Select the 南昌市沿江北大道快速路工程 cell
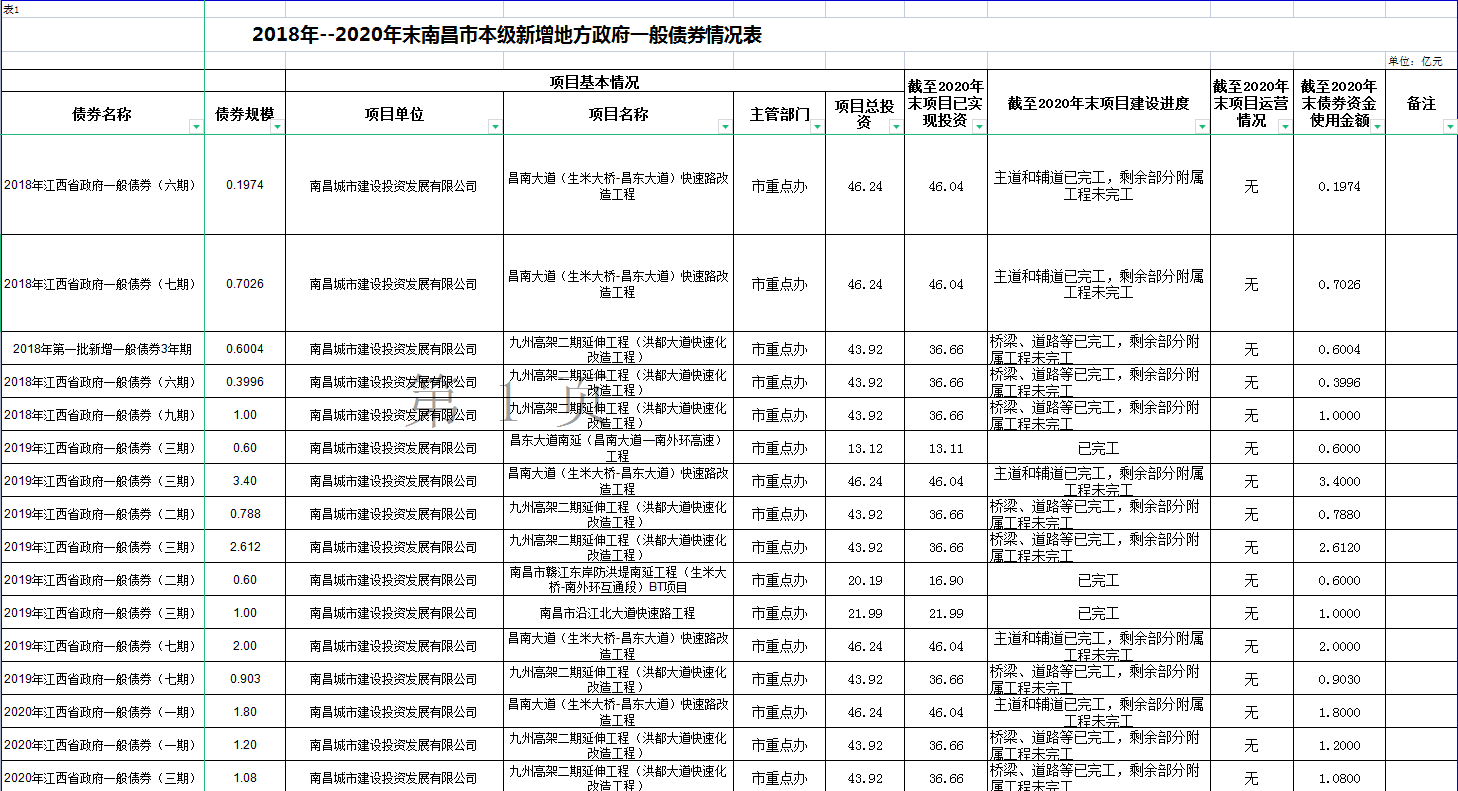 pos(618,610)
